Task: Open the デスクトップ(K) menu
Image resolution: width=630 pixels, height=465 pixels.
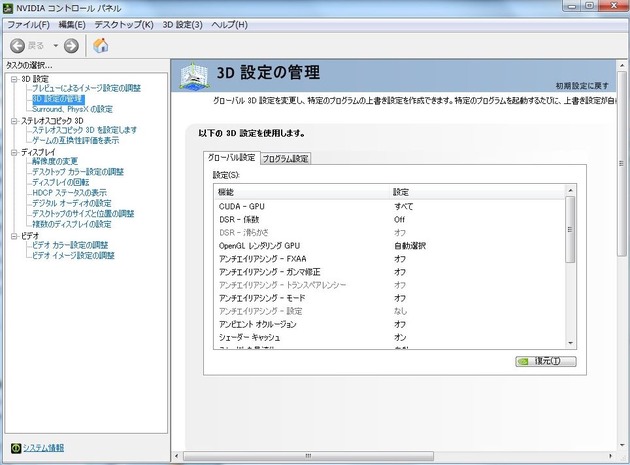Action: (124, 25)
